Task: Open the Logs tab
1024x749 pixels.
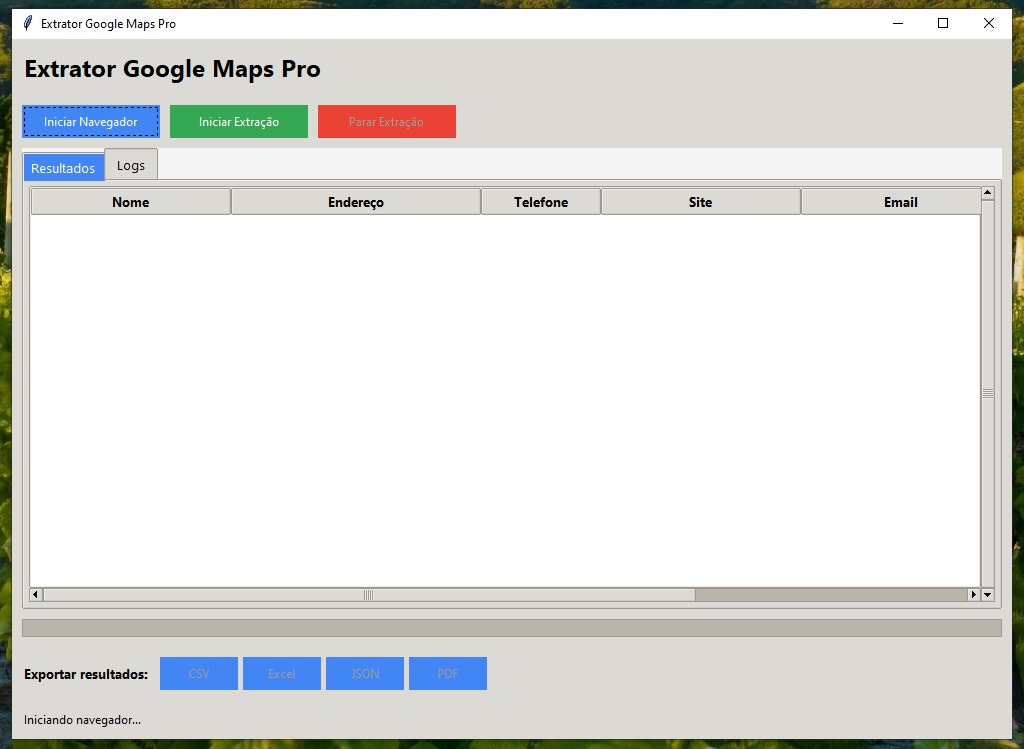Action: (x=131, y=165)
